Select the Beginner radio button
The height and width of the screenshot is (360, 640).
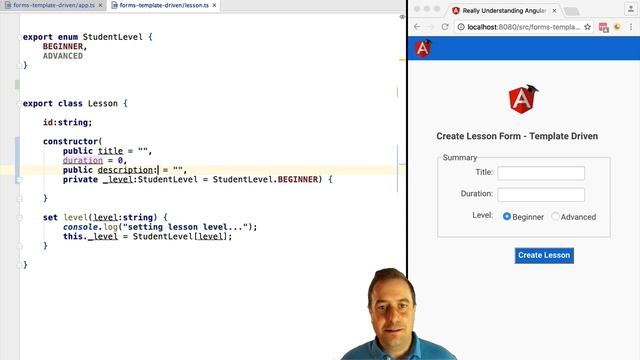(x=507, y=216)
